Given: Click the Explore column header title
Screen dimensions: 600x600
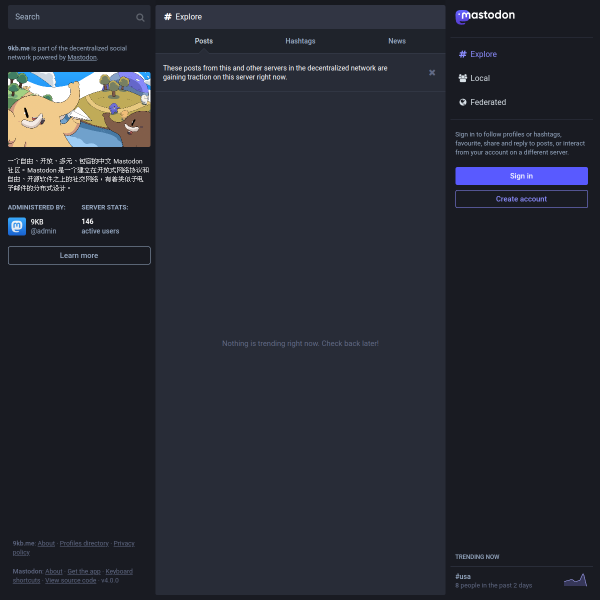Looking at the screenshot, I should coord(188,17).
